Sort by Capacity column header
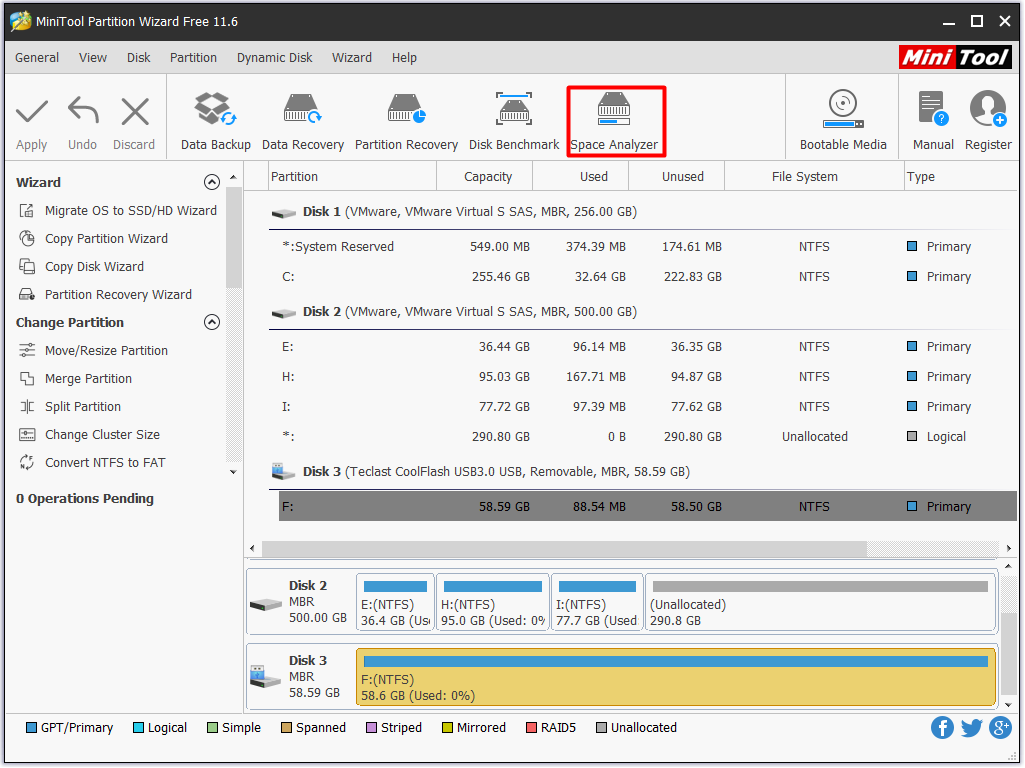Viewport: 1025px width, 768px height. pos(488,177)
